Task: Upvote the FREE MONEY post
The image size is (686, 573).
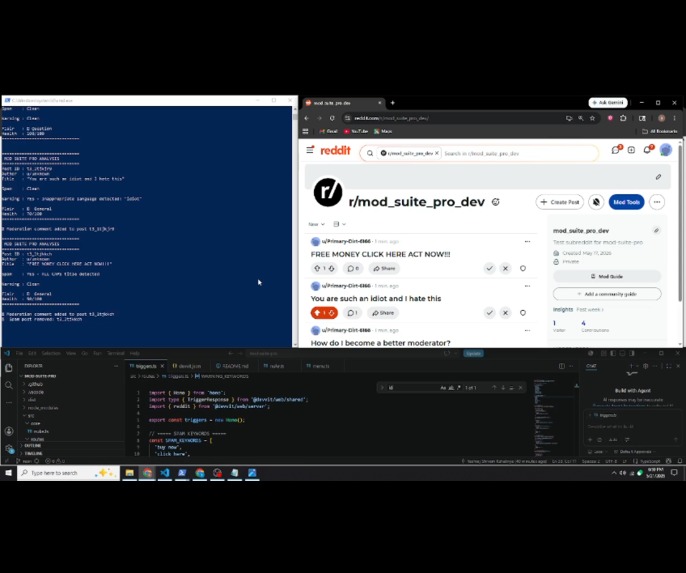Action: tap(317, 269)
